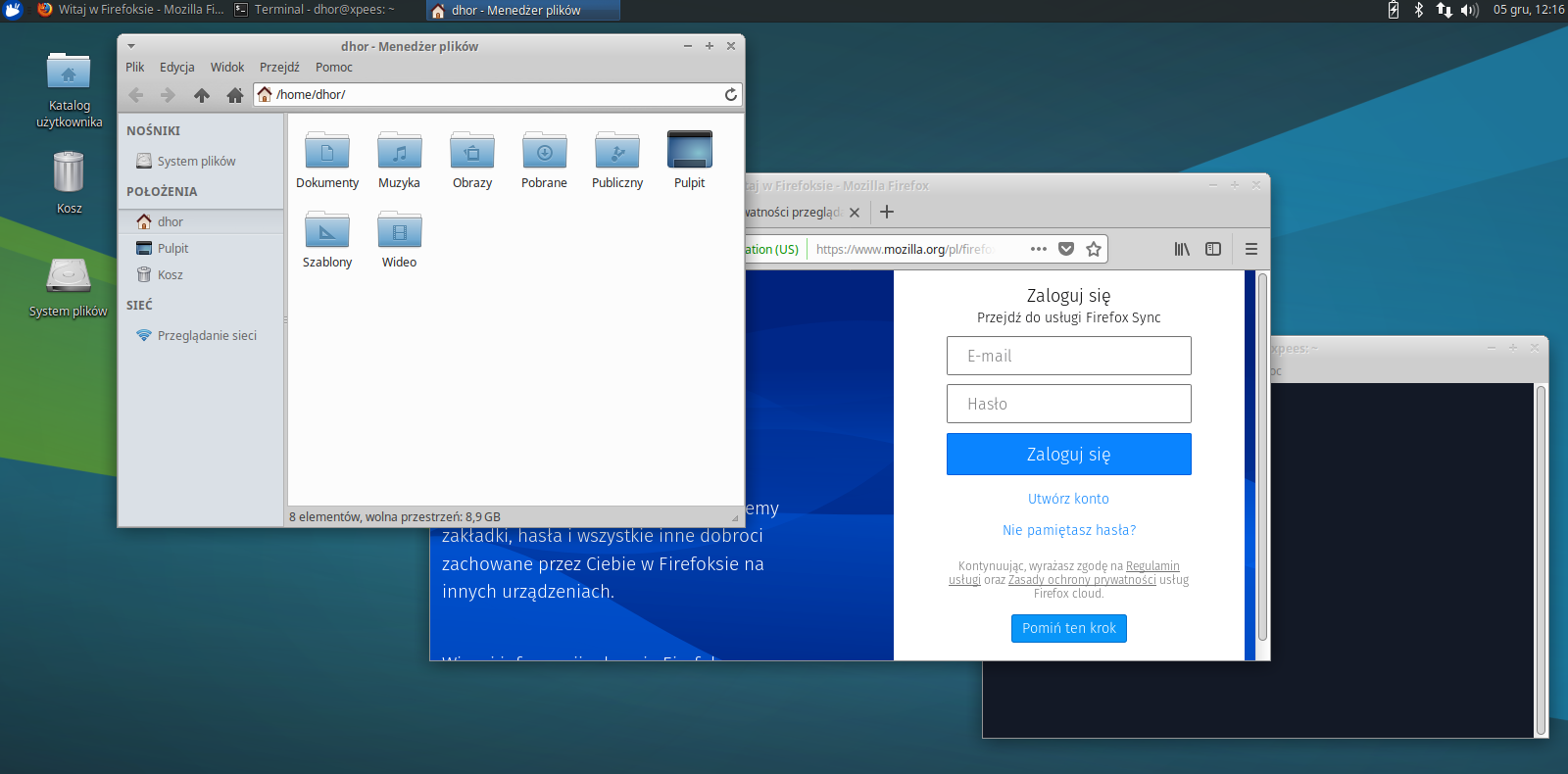The image size is (1568, 774).
Task: Open a new Firefox tab
Action: click(x=887, y=212)
